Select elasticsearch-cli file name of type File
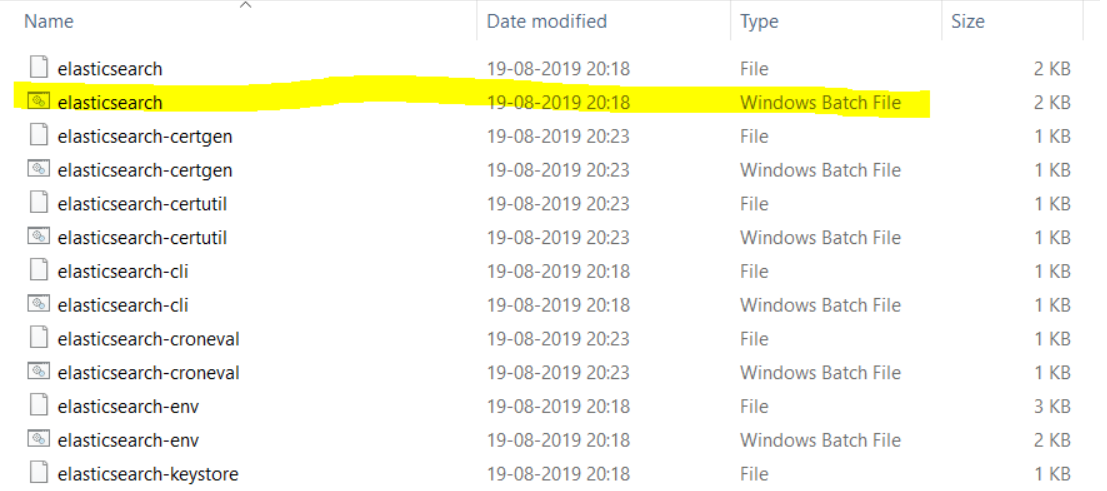The image size is (1107, 491). [x=123, y=271]
